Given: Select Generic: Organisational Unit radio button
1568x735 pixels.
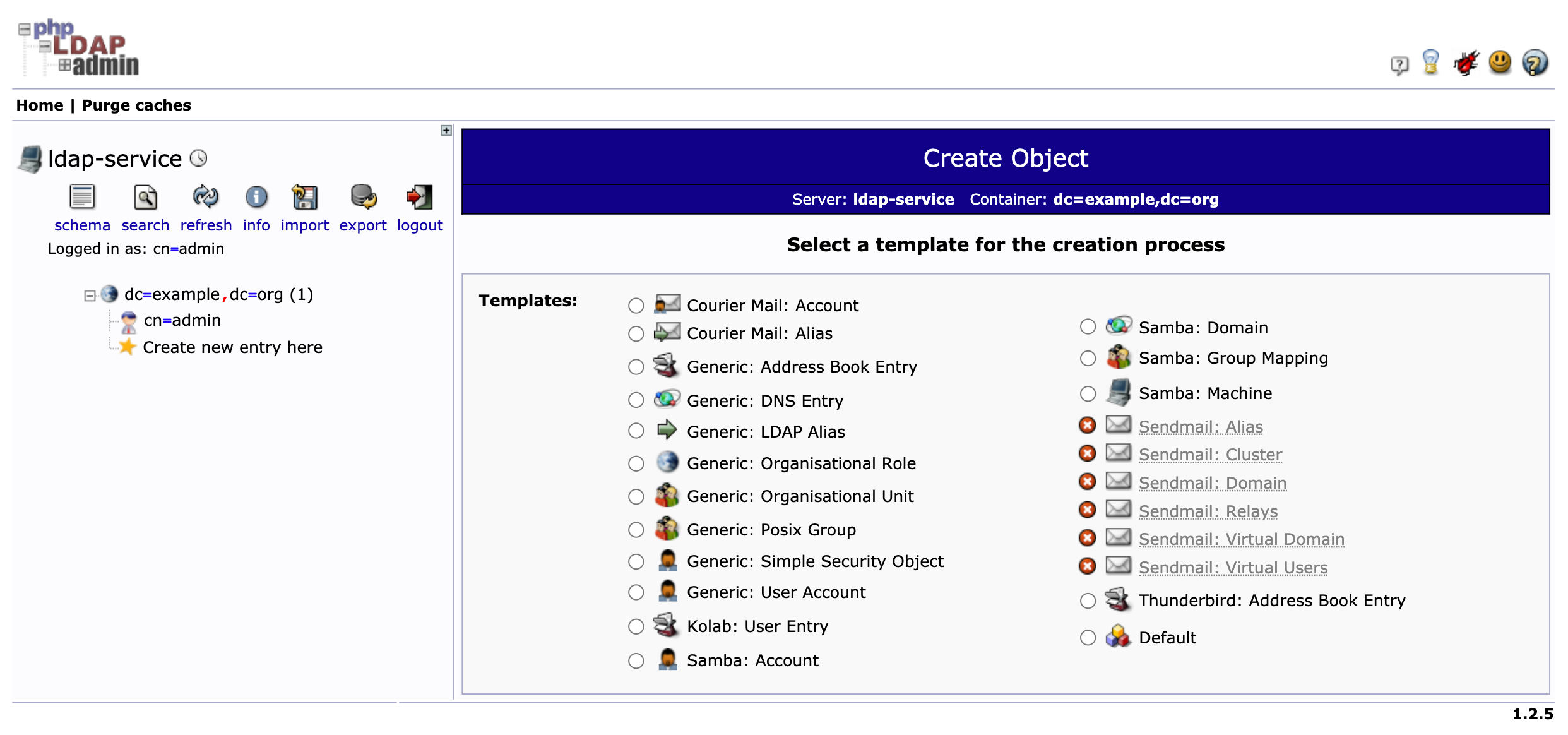Looking at the screenshot, I should [636, 497].
